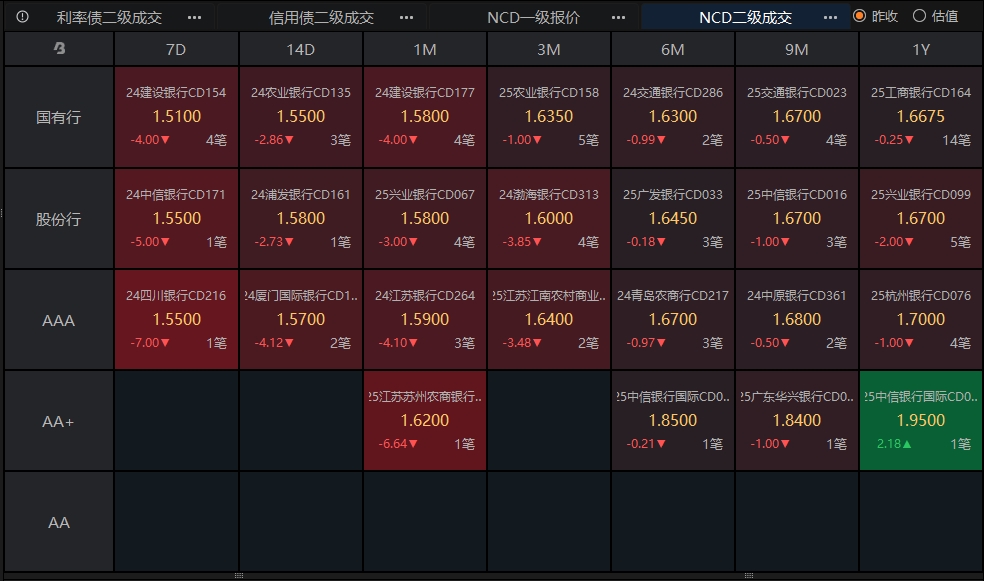Click the 3M column header

[x=548, y=49]
